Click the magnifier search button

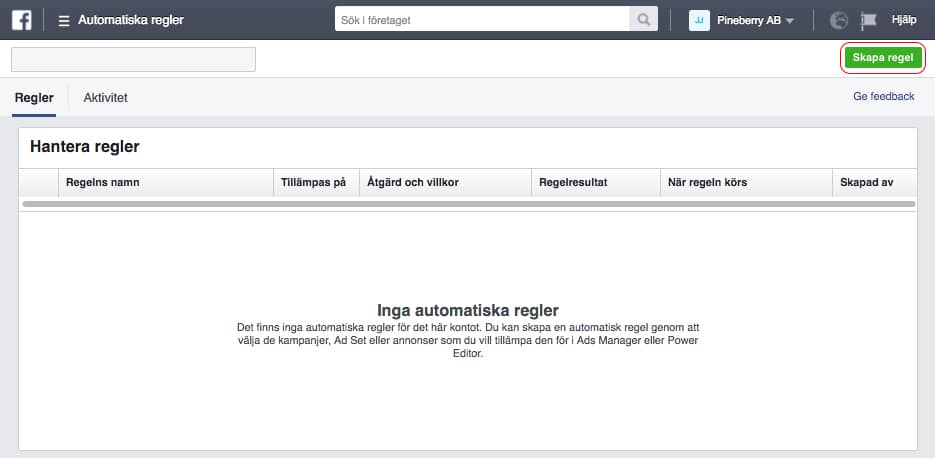[643, 20]
